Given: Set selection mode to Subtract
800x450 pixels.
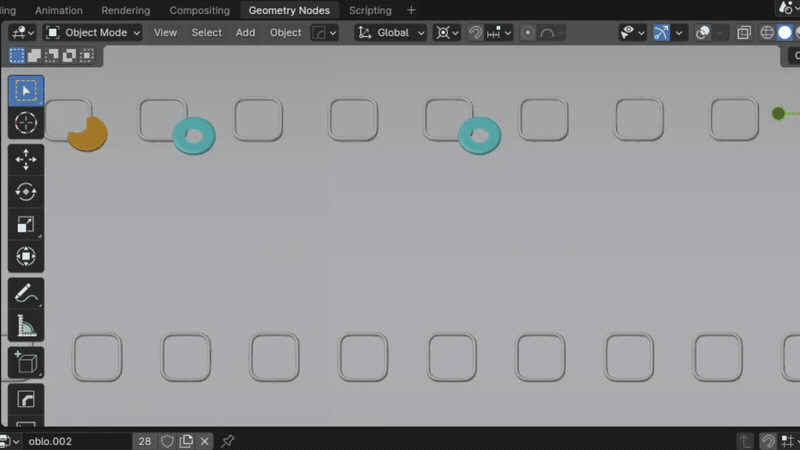Looking at the screenshot, I should pos(52,55).
